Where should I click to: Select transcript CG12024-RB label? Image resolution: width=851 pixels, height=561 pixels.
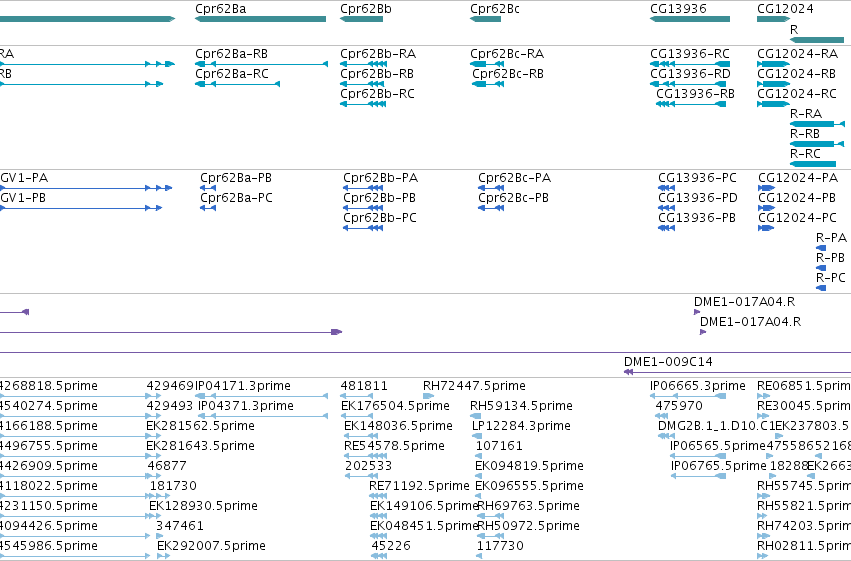(797, 74)
